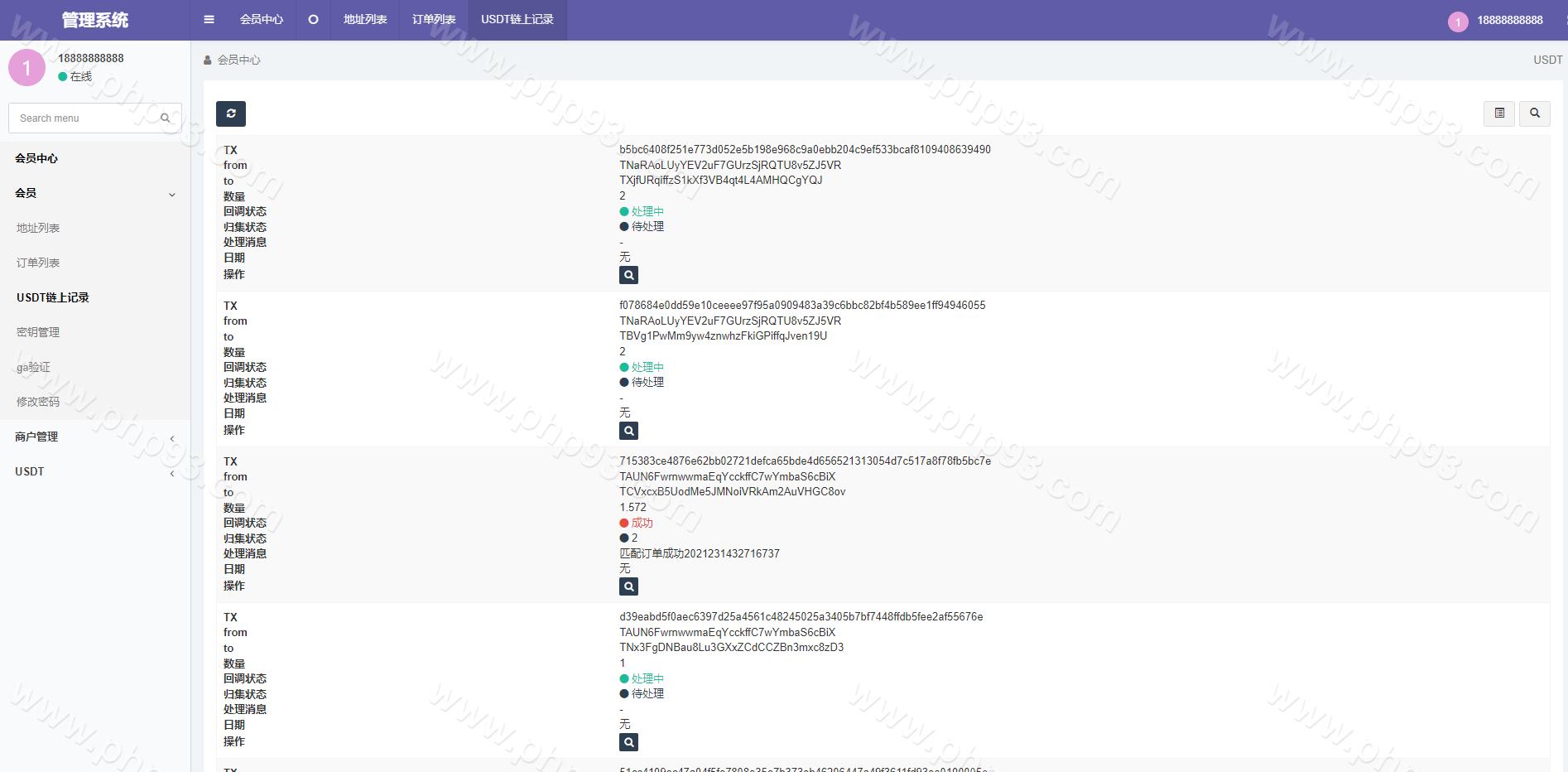Toggle the sidebar hamburger menu icon
The image size is (1568, 772).
point(209,20)
